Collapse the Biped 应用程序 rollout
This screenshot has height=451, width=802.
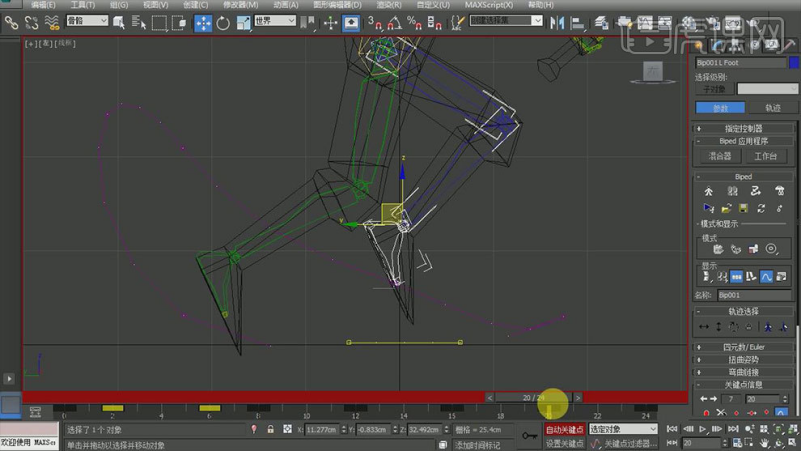(743, 141)
